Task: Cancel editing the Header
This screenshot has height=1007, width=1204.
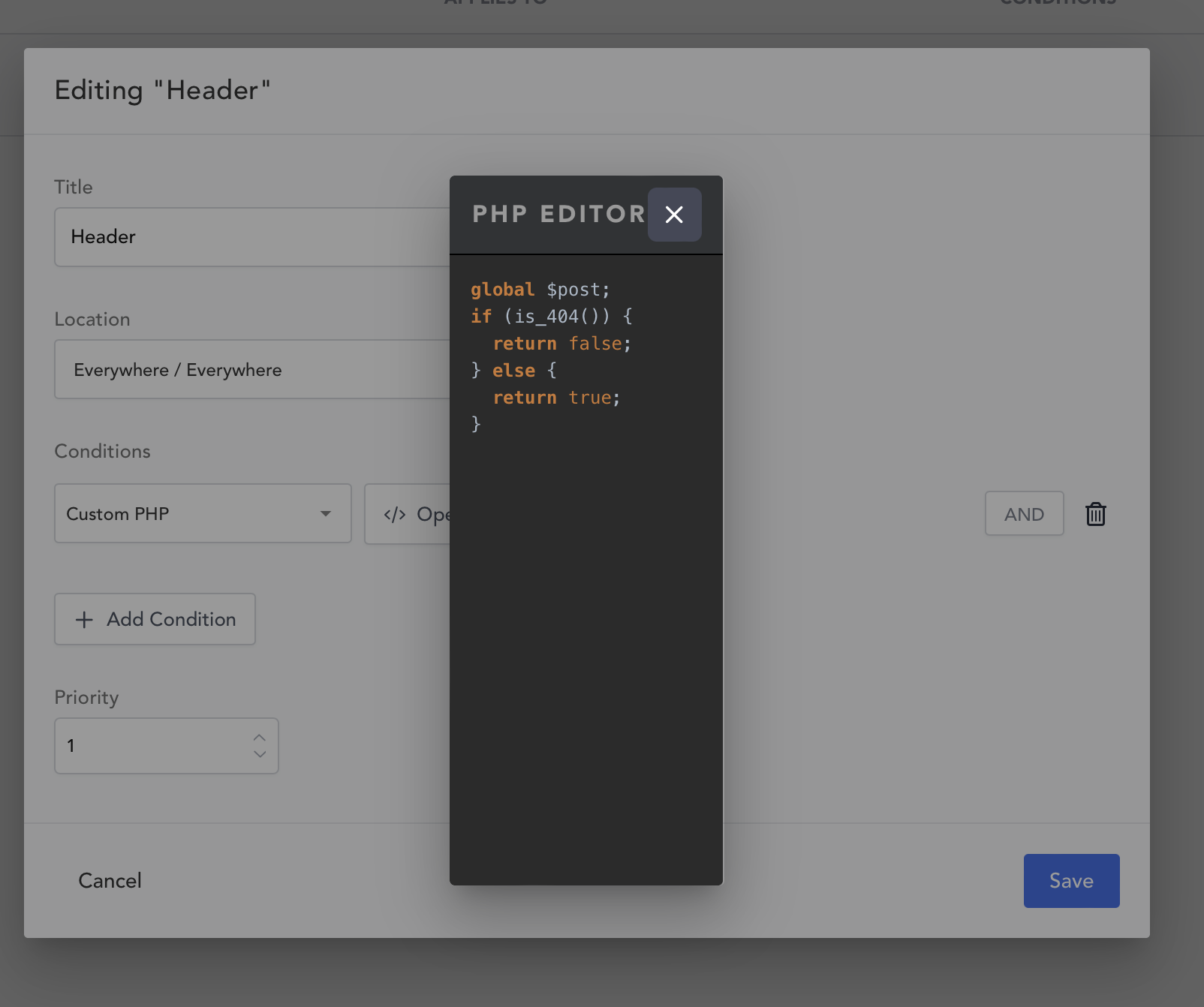Action: [x=110, y=880]
